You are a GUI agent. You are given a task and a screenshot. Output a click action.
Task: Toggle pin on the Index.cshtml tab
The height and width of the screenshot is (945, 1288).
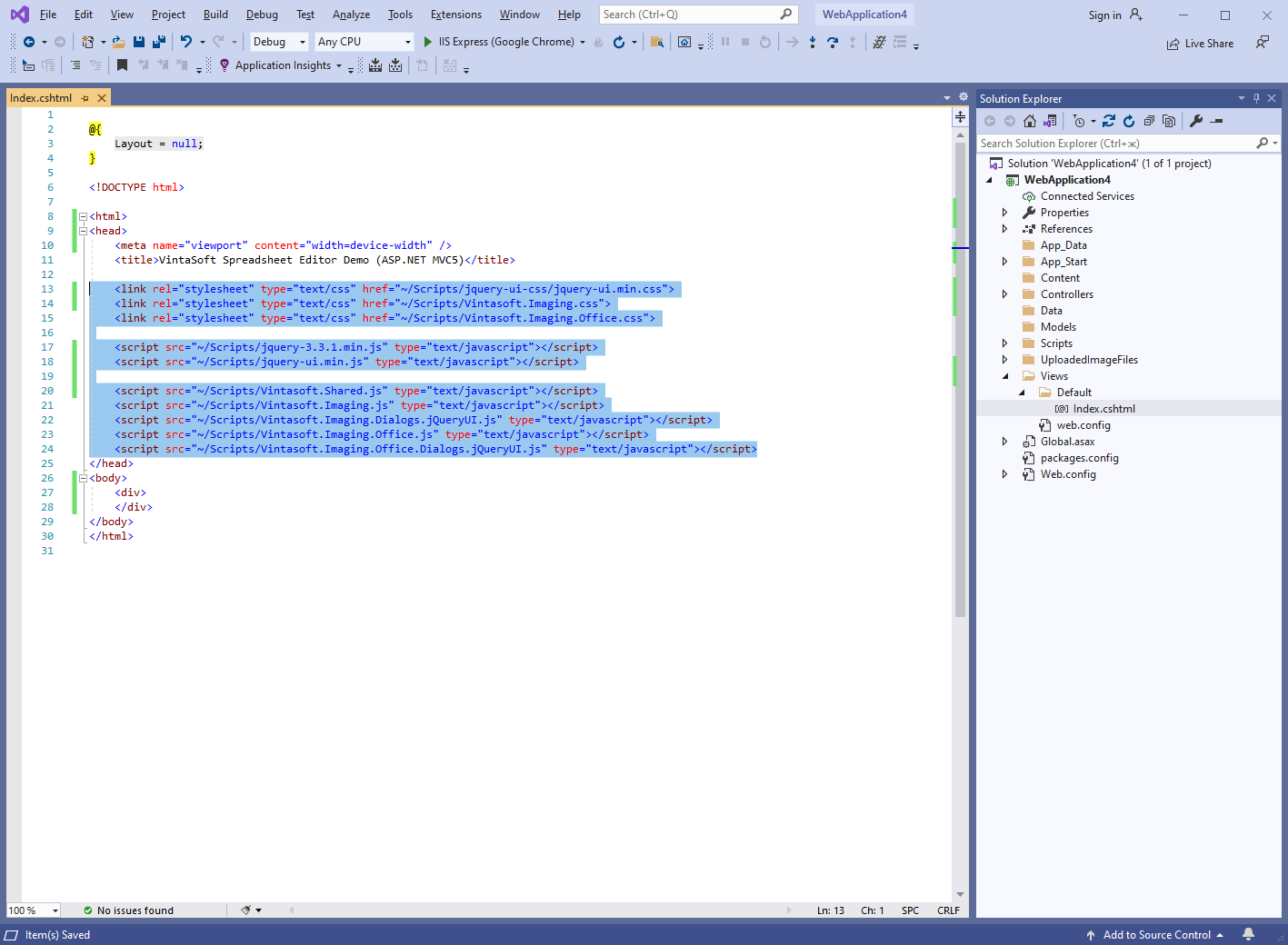85,98
